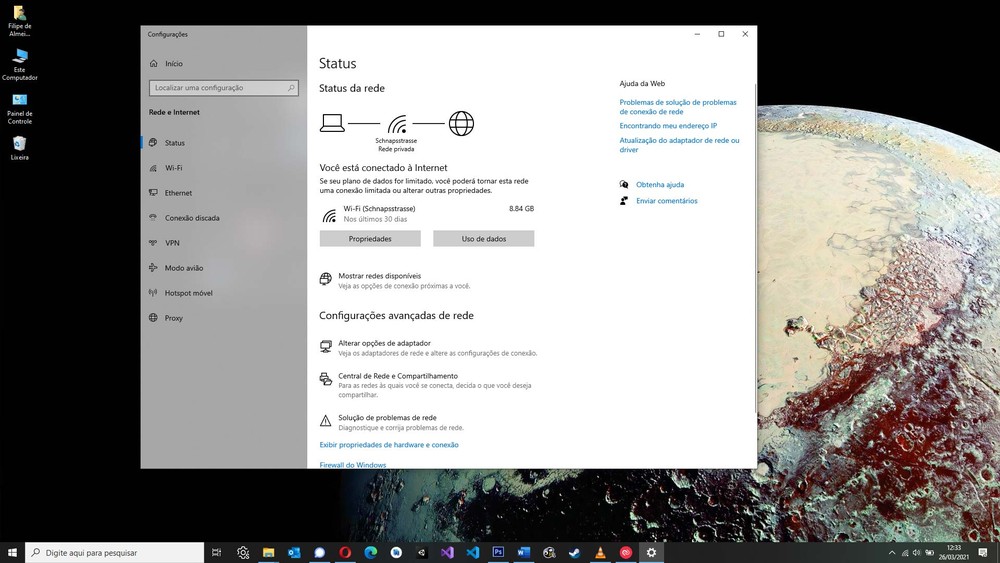The height and width of the screenshot is (563, 1000).
Task: Show available networks via Mostrar redes disponíveis
Action: 379,276
